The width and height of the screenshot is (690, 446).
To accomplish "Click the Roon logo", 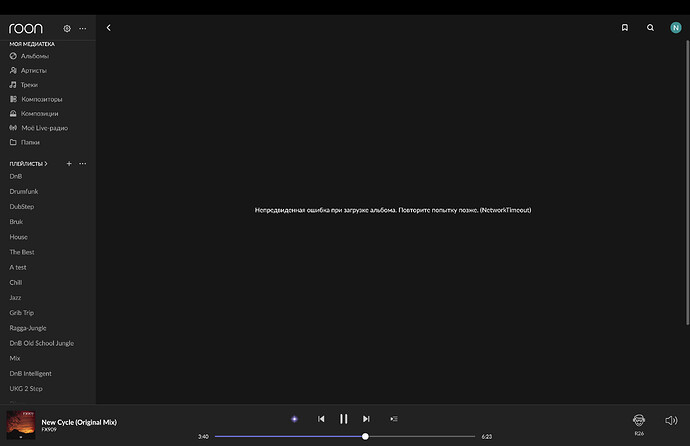I will [x=26, y=29].
